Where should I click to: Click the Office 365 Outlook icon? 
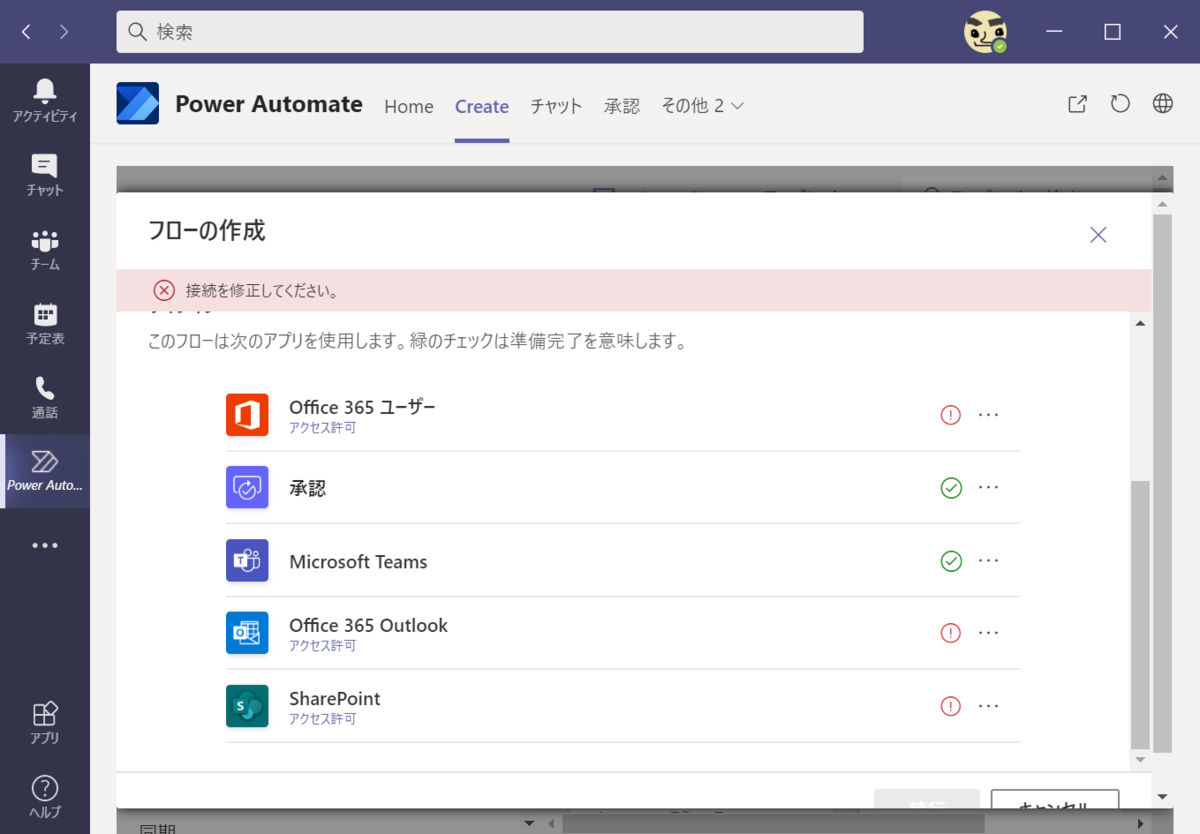(x=247, y=633)
